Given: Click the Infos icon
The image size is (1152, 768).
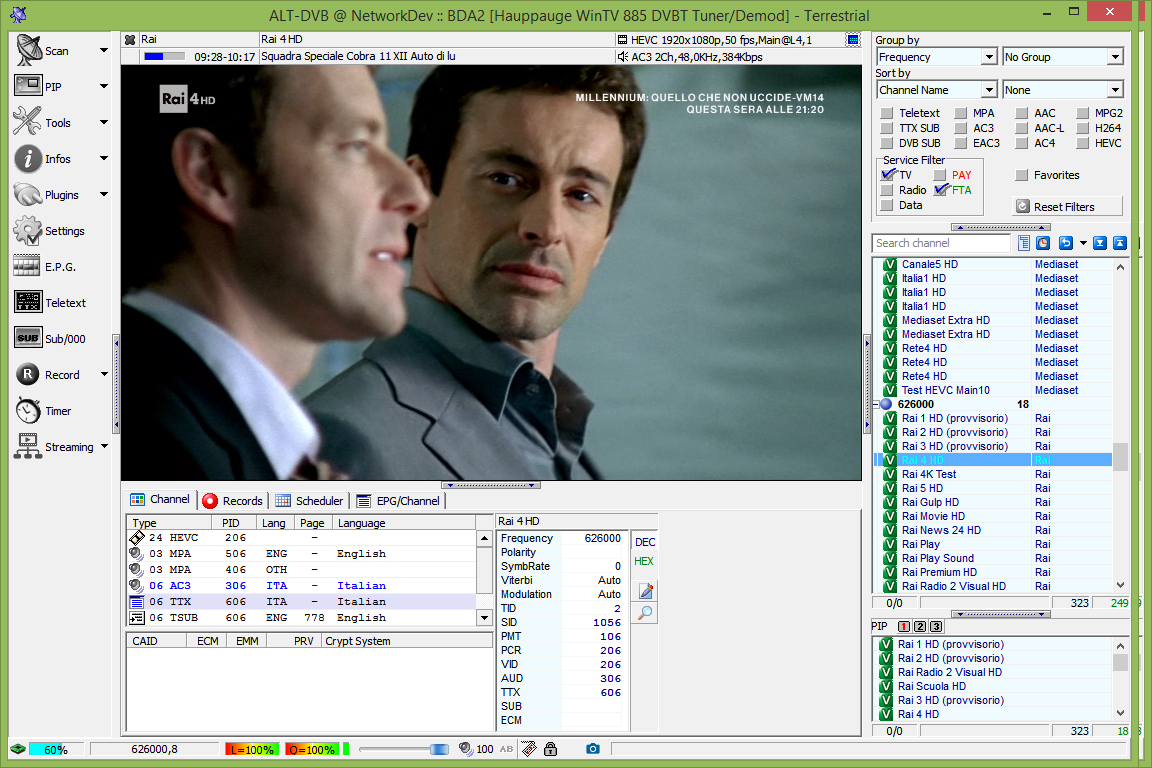Looking at the screenshot, I should click(28, 158).
